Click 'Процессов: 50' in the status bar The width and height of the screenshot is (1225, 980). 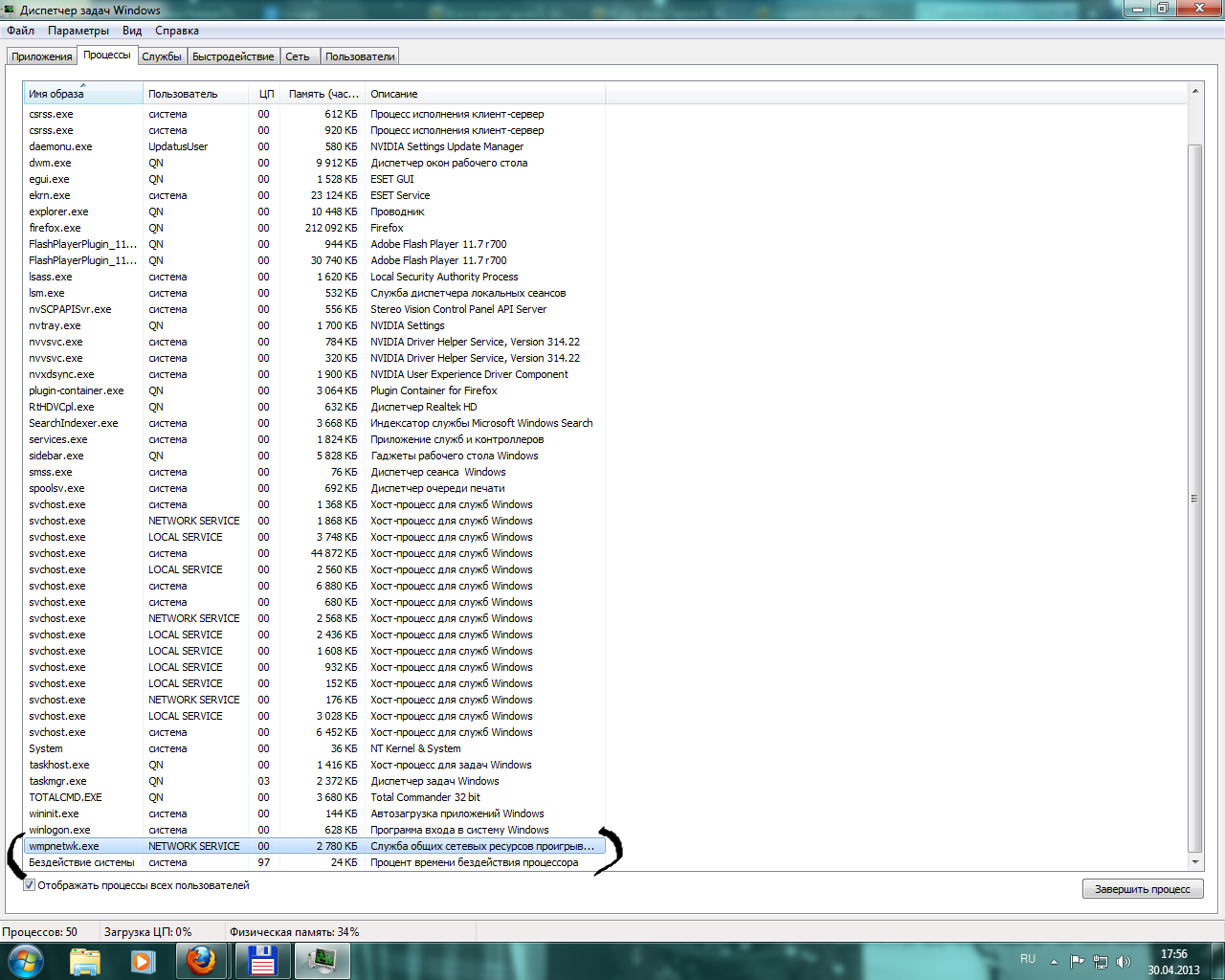click(39, 931)
